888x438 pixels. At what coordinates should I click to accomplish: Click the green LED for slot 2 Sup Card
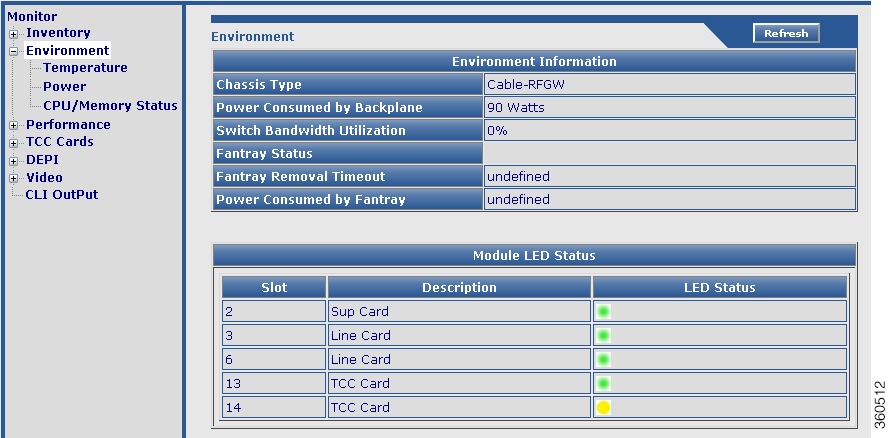pyautogui.click(x=604, y=311)
